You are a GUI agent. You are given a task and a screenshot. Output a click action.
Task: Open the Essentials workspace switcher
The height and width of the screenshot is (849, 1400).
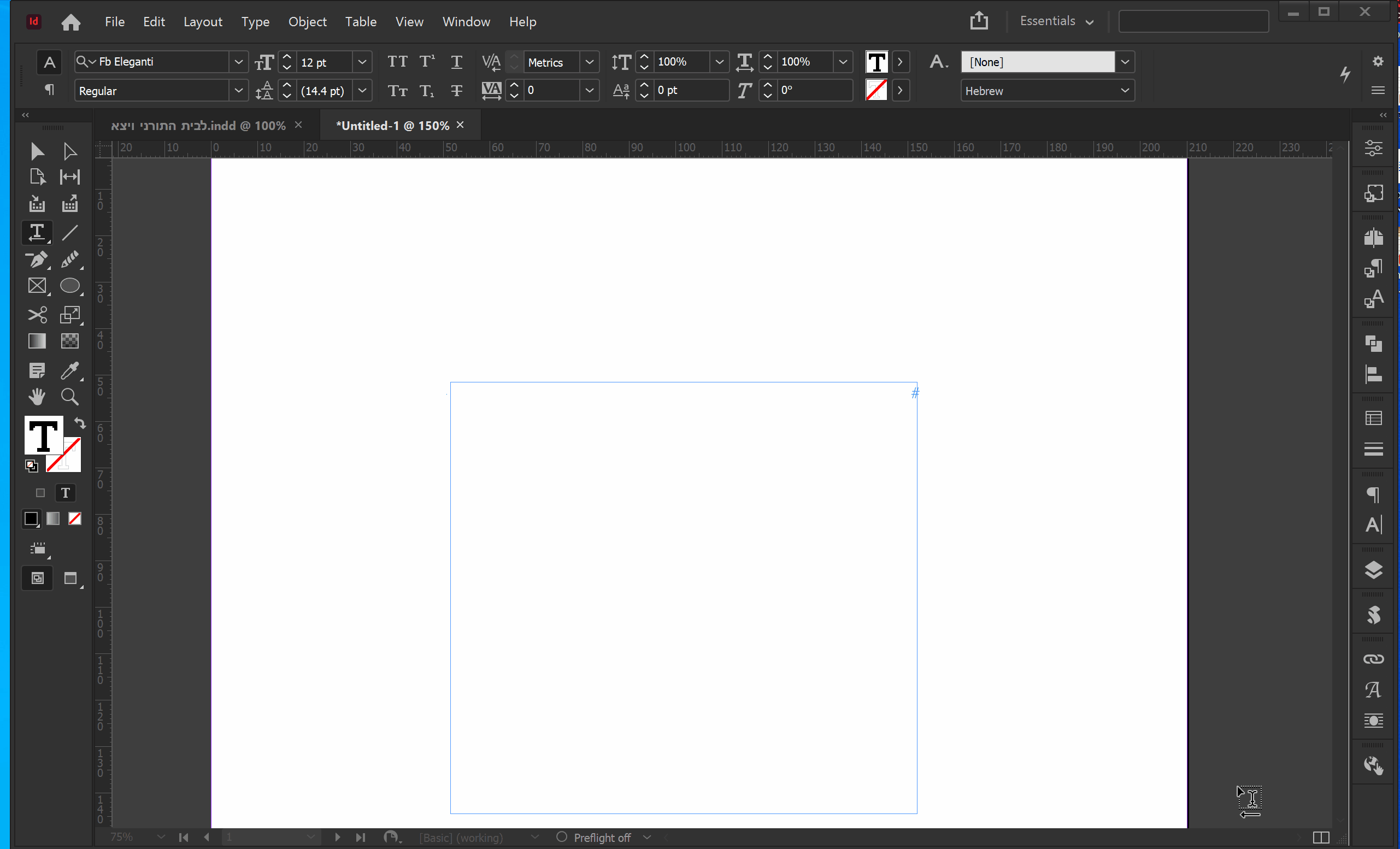point(1056,21)
